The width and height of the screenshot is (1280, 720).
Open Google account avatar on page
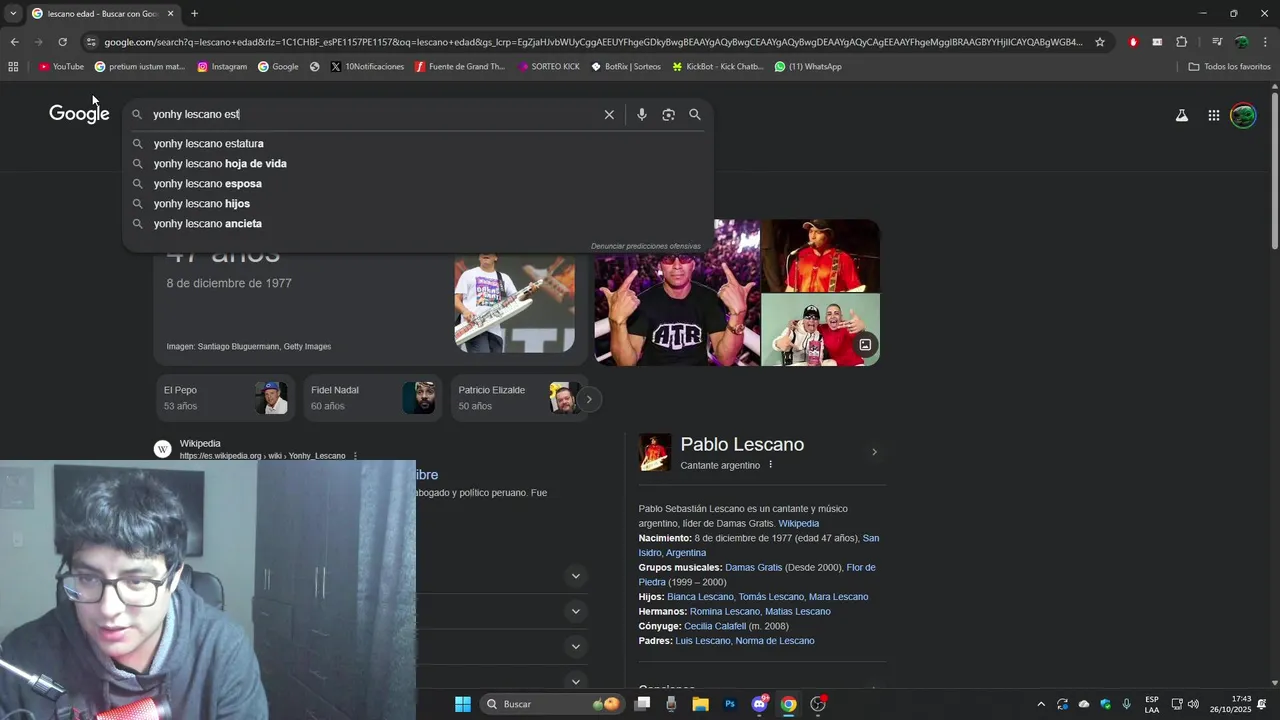tap(1243, 116)
